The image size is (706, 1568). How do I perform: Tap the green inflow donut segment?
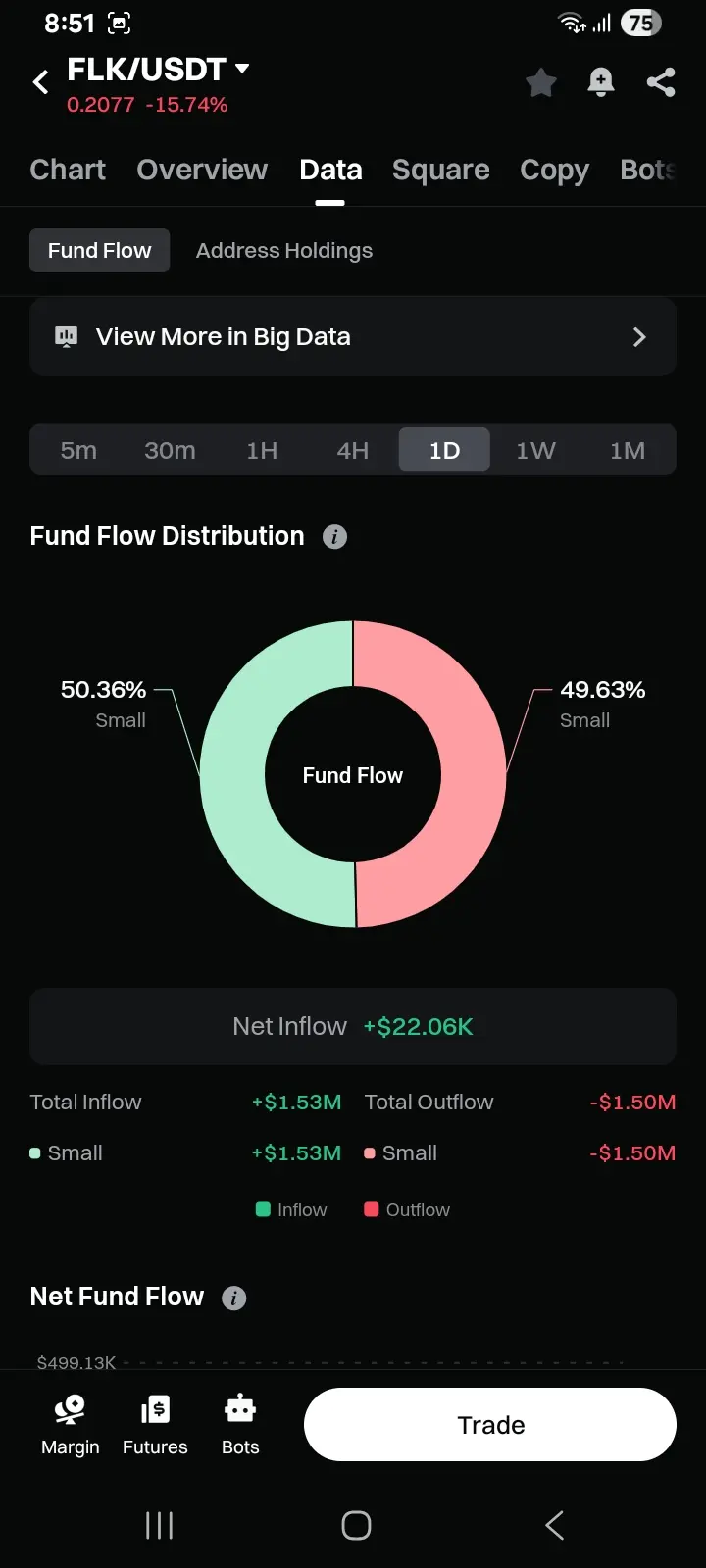point(233,774)
